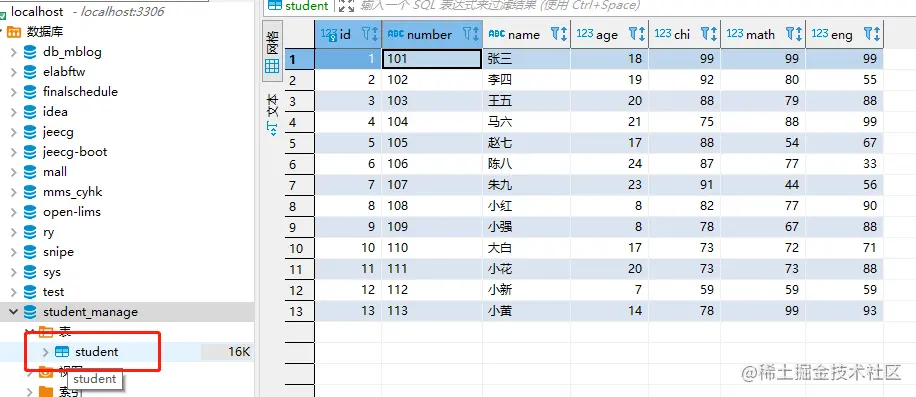The image size is (916, 397).
Task: Open filter/sort menu for name column
Action: 559,34
